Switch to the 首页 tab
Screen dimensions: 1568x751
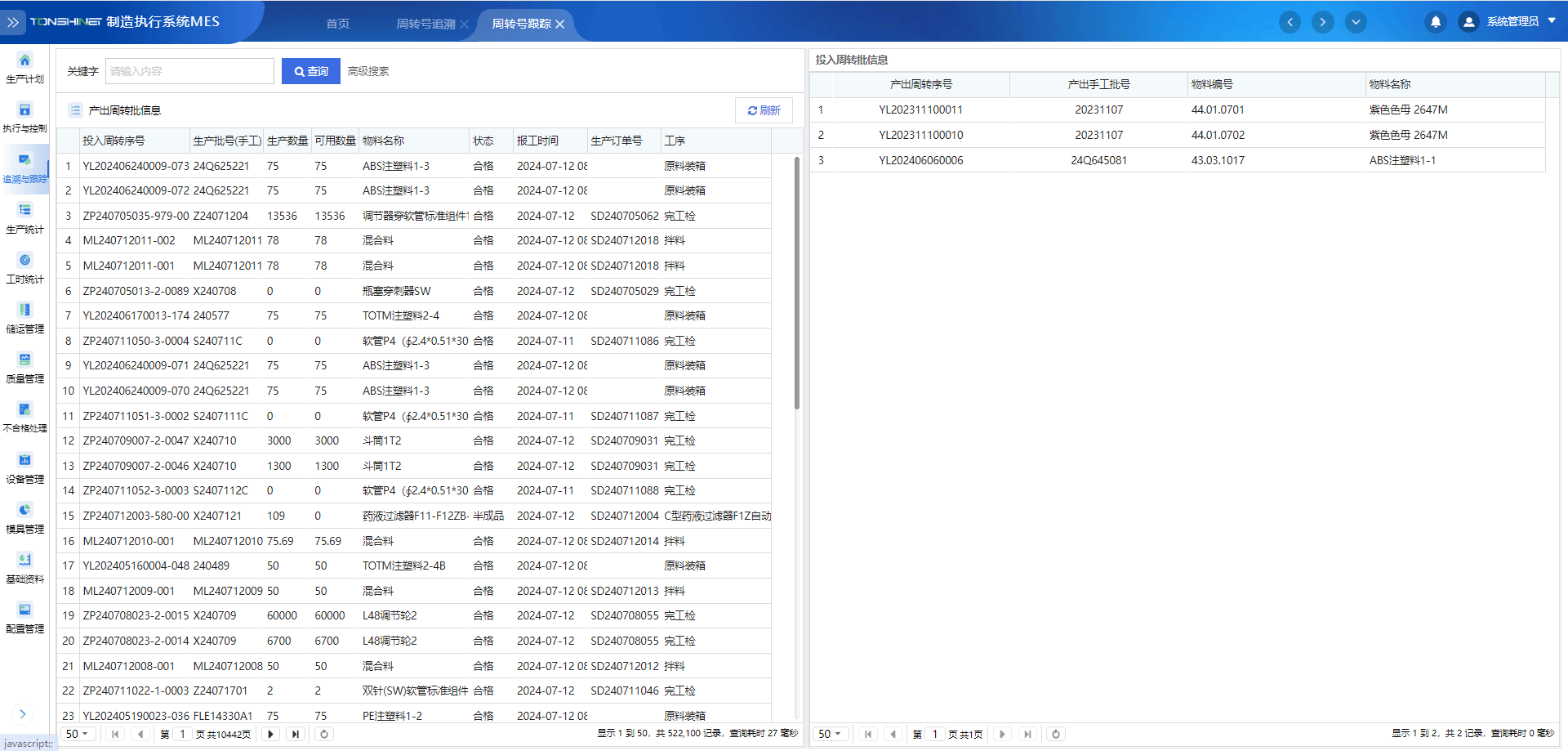point(337,24)
